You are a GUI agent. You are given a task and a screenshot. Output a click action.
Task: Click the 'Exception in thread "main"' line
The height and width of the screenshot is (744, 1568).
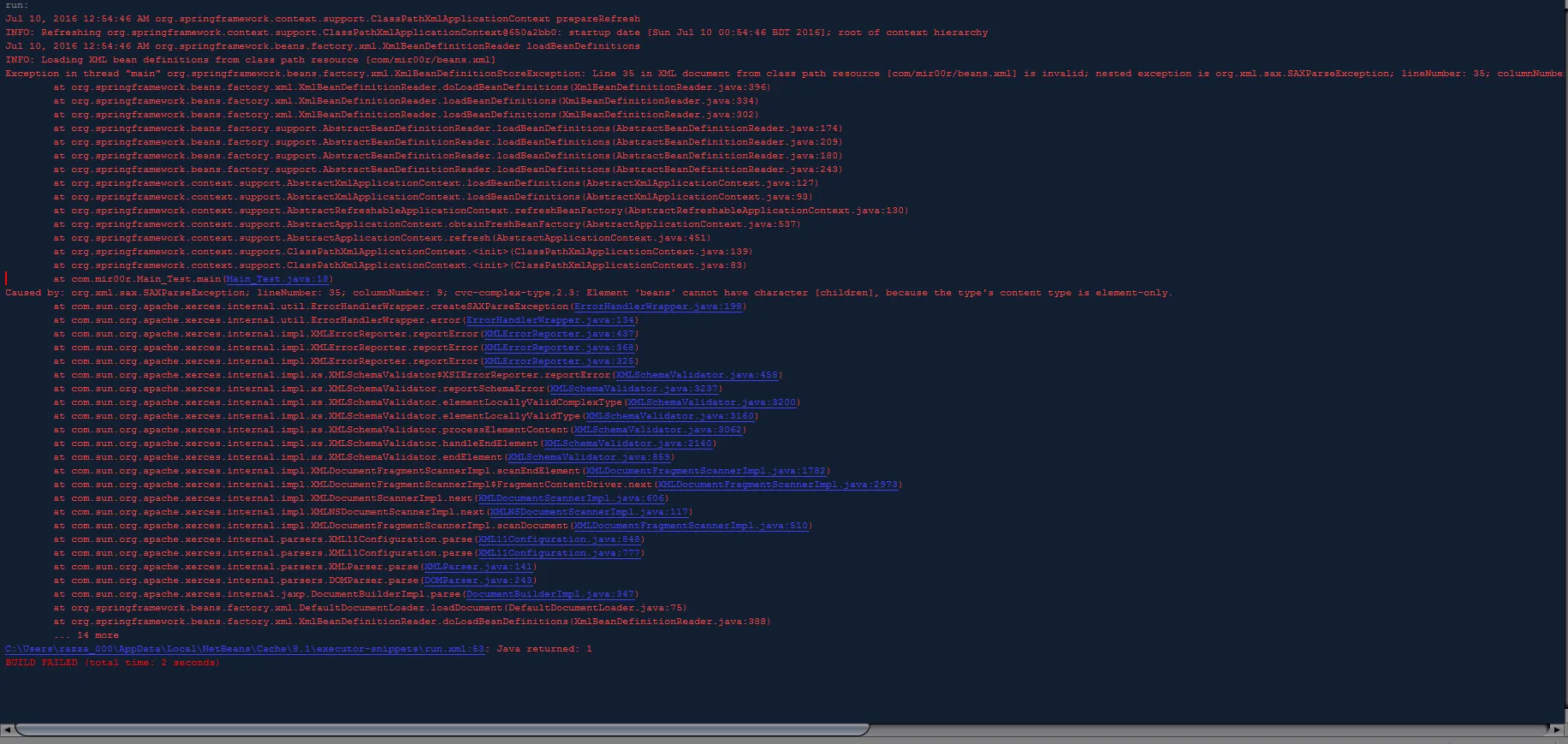click(x=784, y=74)
